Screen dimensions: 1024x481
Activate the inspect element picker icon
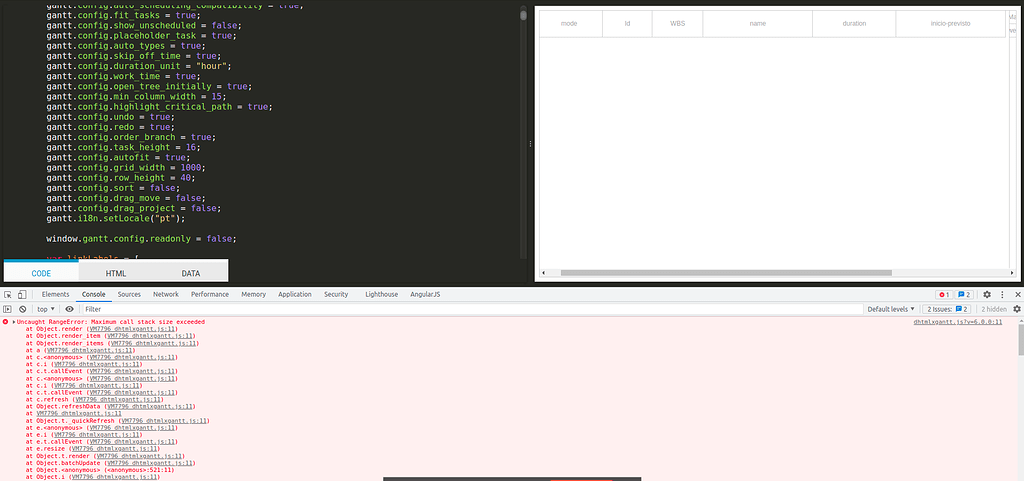click(8, 294)
